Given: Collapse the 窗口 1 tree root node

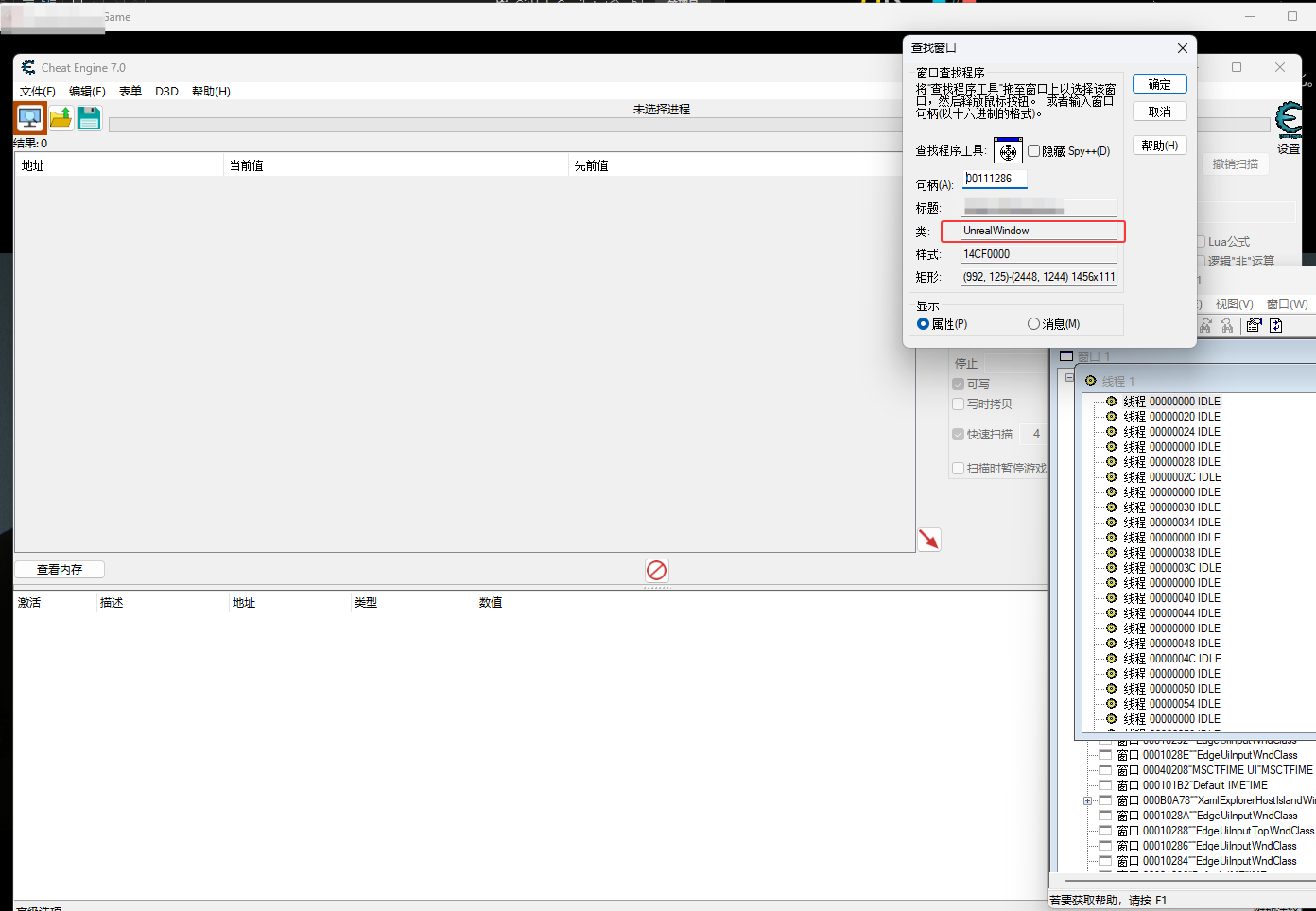Looking at the screenshot, I should click(1069, 377).
